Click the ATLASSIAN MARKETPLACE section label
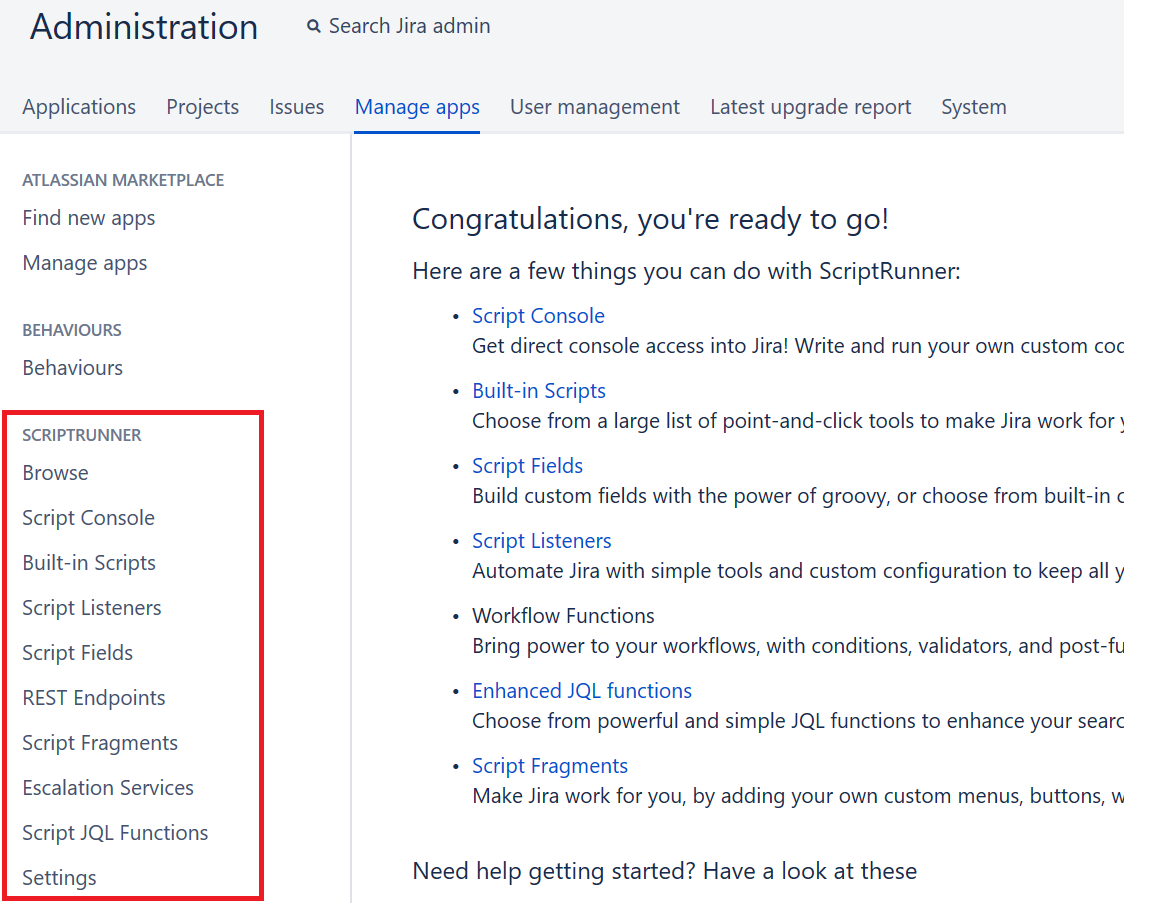Image resolution: width=1152 pixels, height=903 pixels. tap(123, 180)
